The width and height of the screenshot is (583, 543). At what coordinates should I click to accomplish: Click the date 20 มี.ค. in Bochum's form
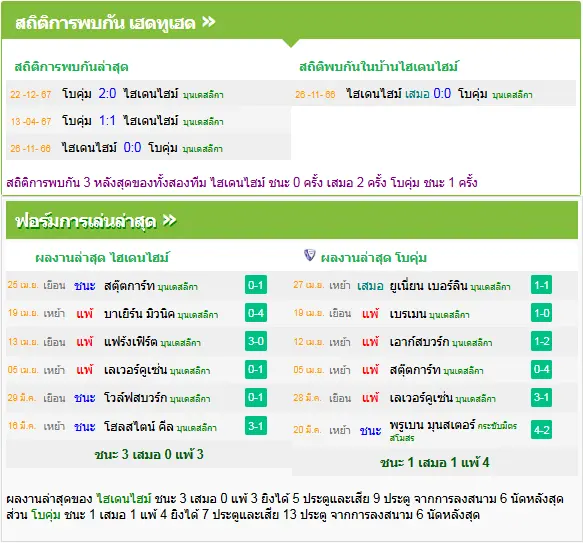tap(307, 430)
